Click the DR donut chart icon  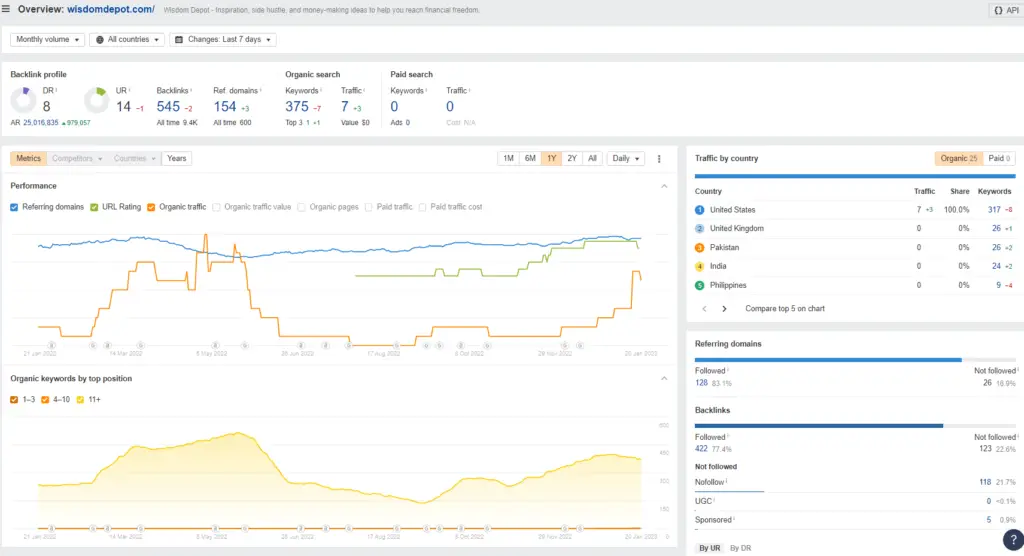pyautogui.click(x=24, y=100)
